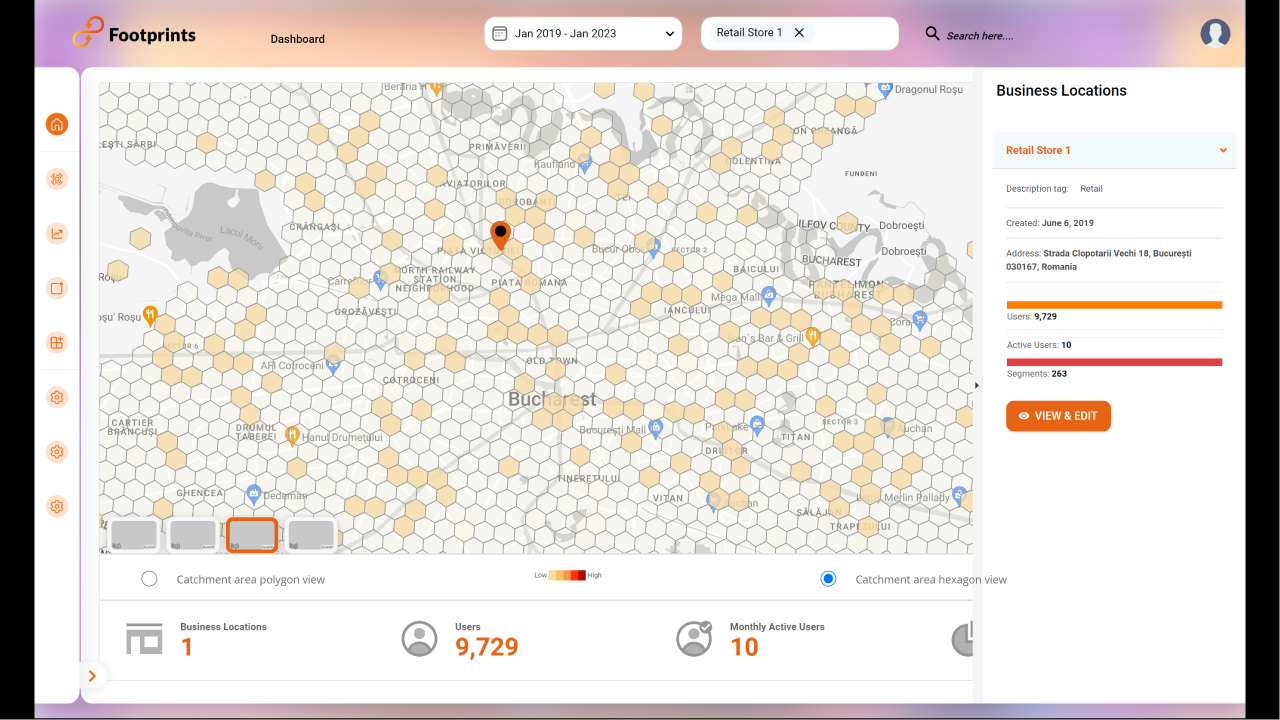Collapse the Retail Store 1 panel chevron
The width and height of the screenshot is (1280, 720).
pyautogui.click(x=1223, y=151)
